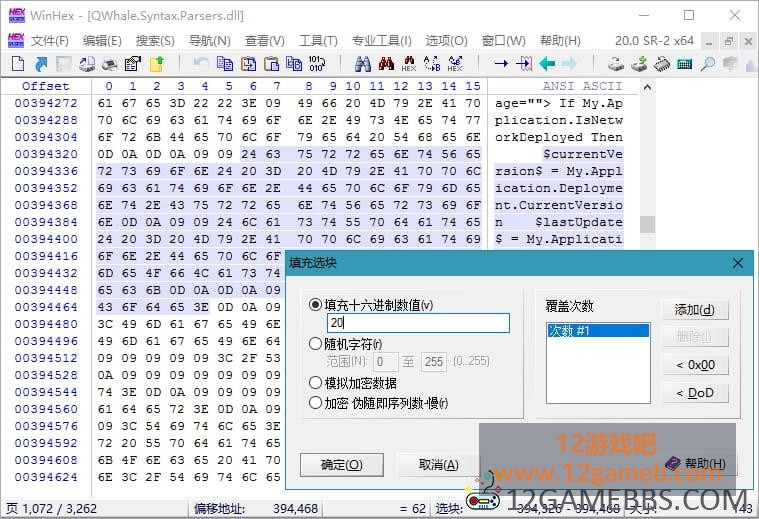Click the teal Back navigation arrow

[x=547, y=64]
